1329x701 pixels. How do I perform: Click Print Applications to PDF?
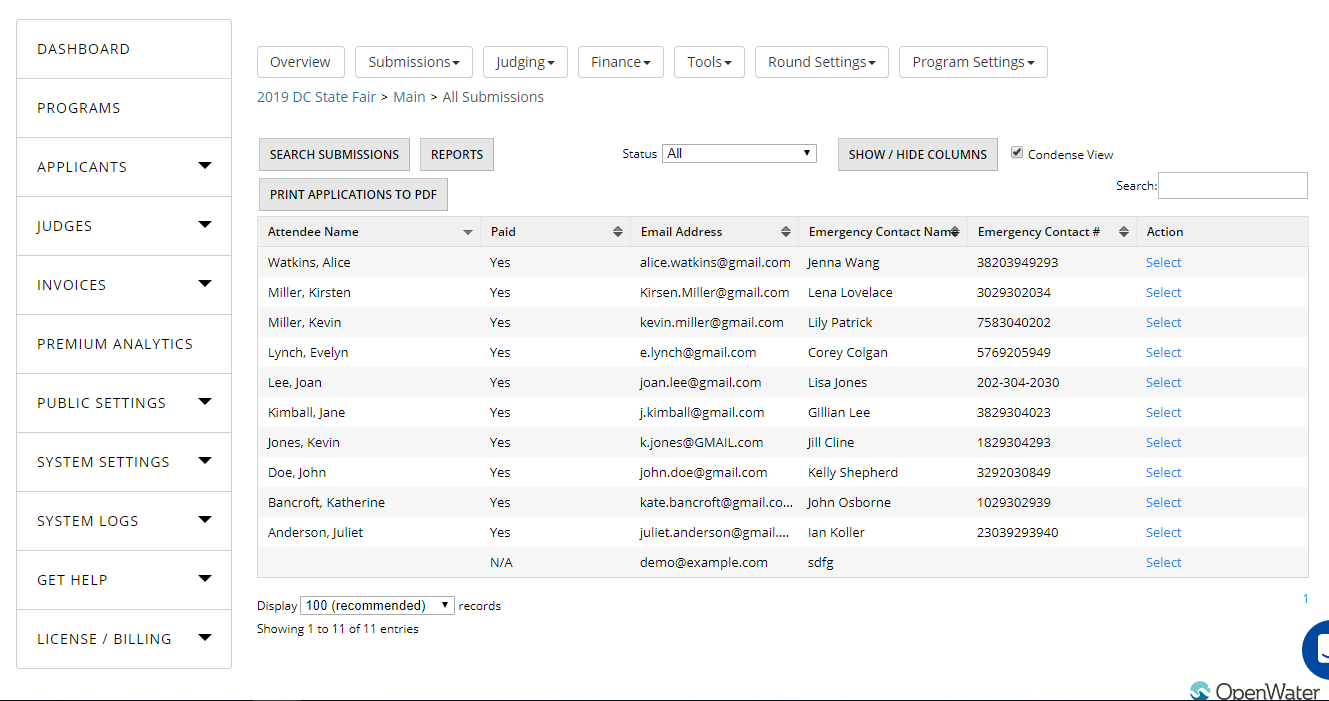pos(353,194)
